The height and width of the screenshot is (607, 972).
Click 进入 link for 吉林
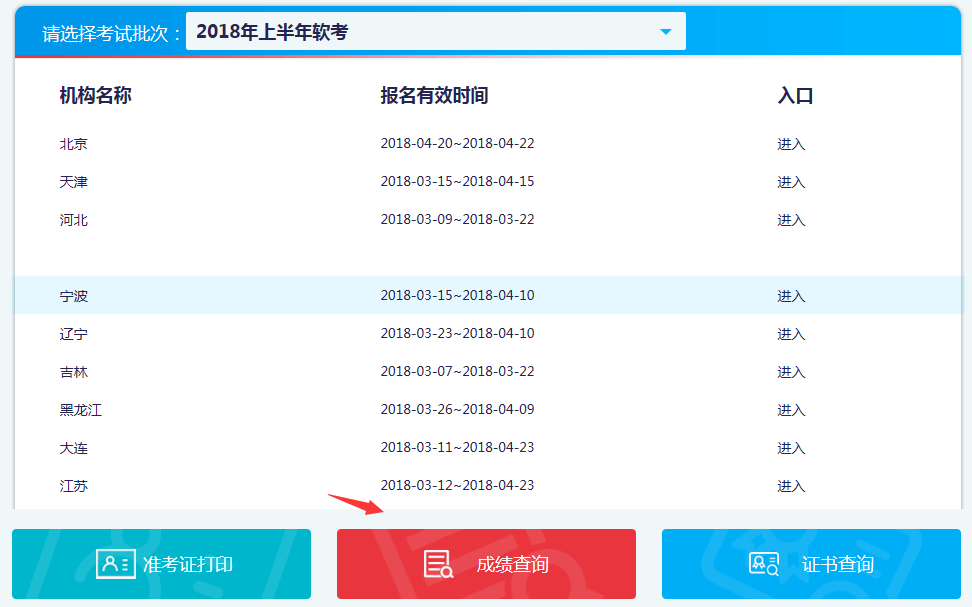[791, 372]
